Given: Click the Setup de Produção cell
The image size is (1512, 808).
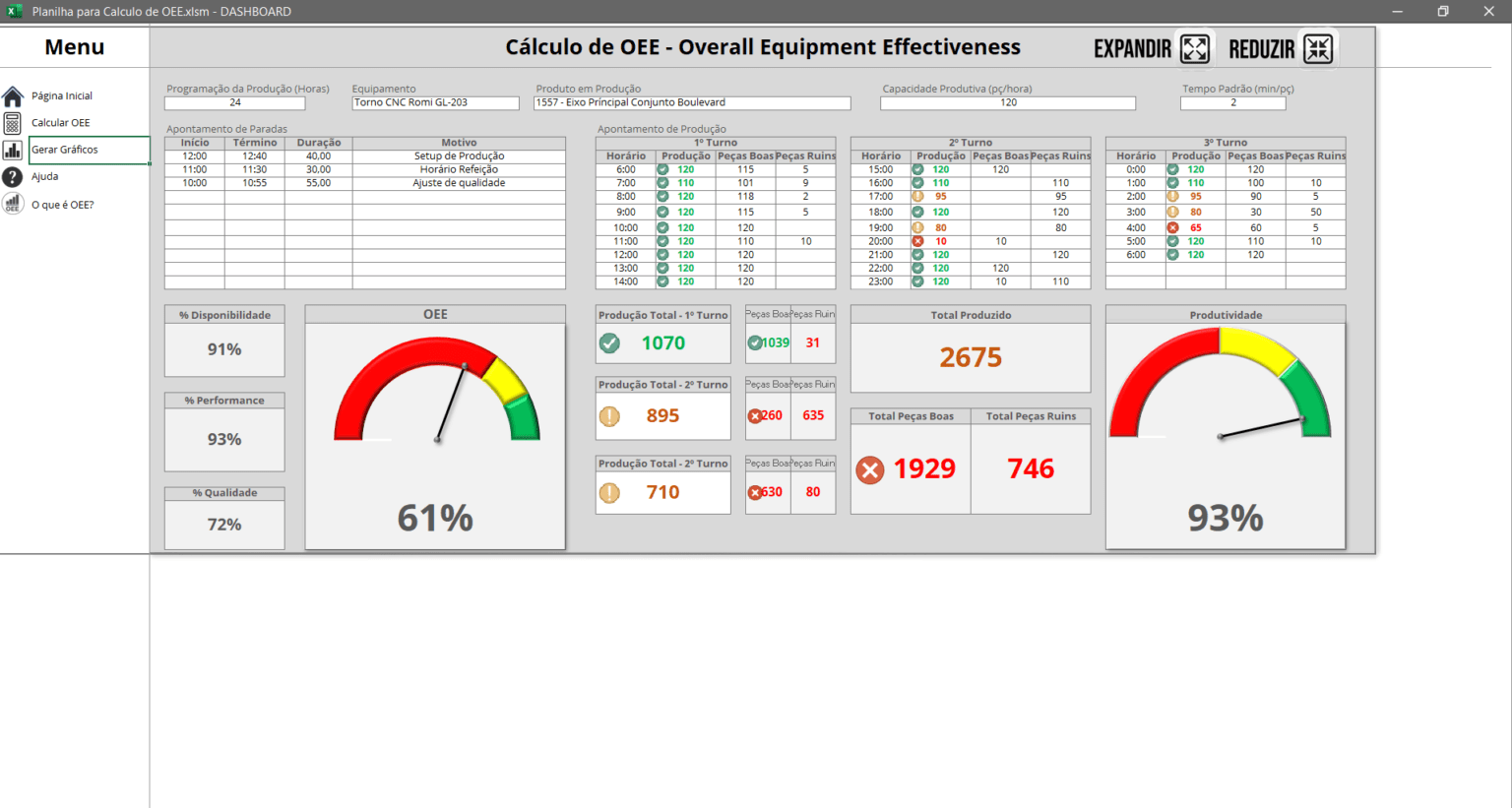Looking at the screenshot, I should pos(459,155).
